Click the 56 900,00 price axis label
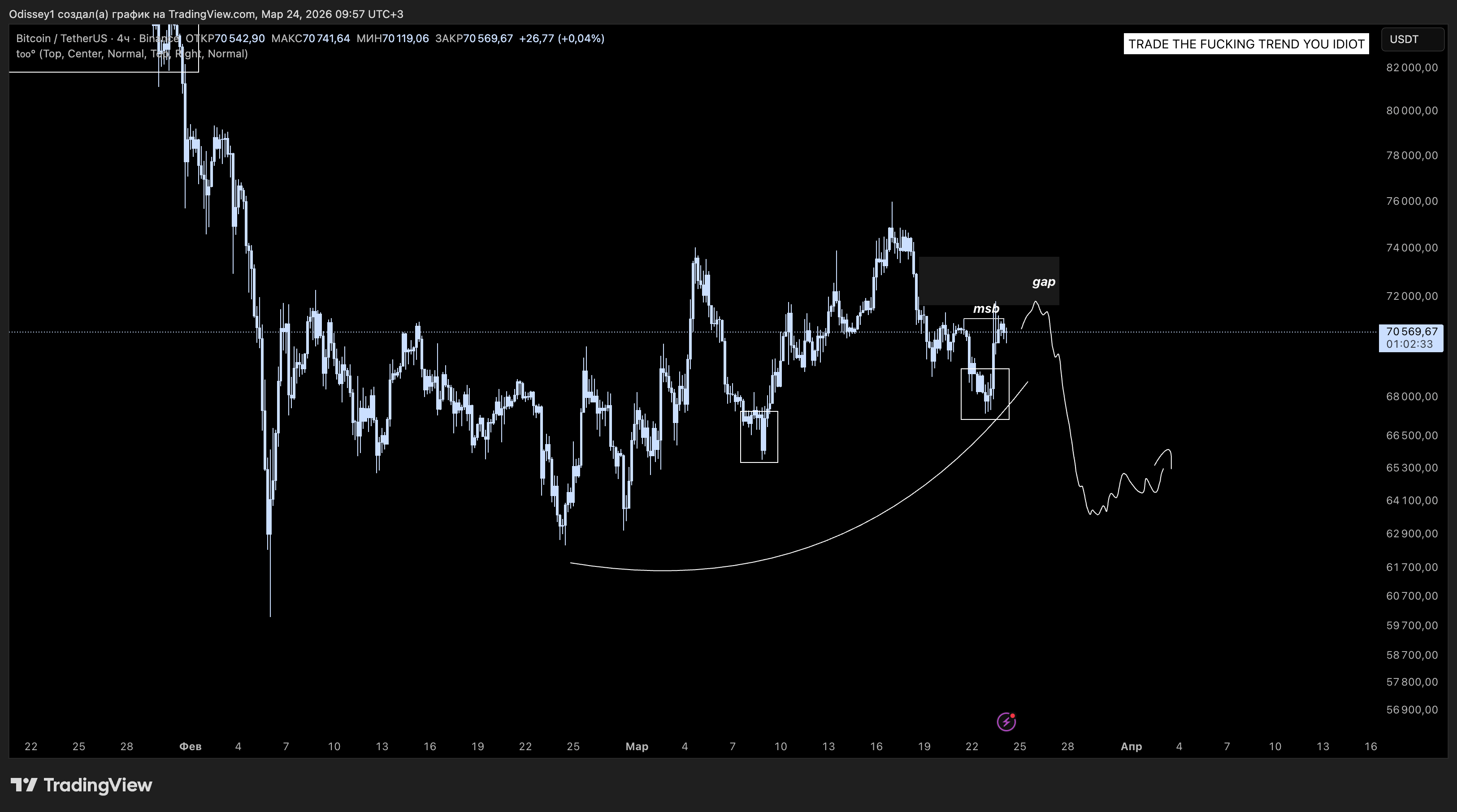The height and width of the screenshot is (812, 1457). (1412, 710)
